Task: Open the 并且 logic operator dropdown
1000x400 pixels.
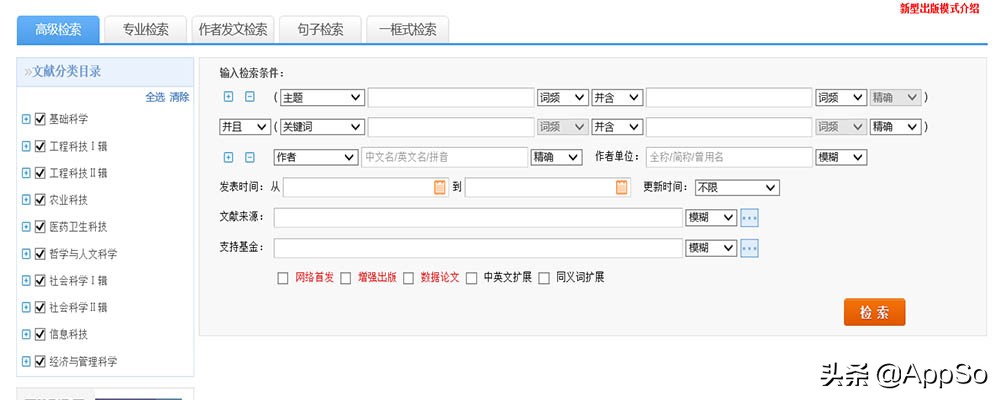Action: pos(245,127)
